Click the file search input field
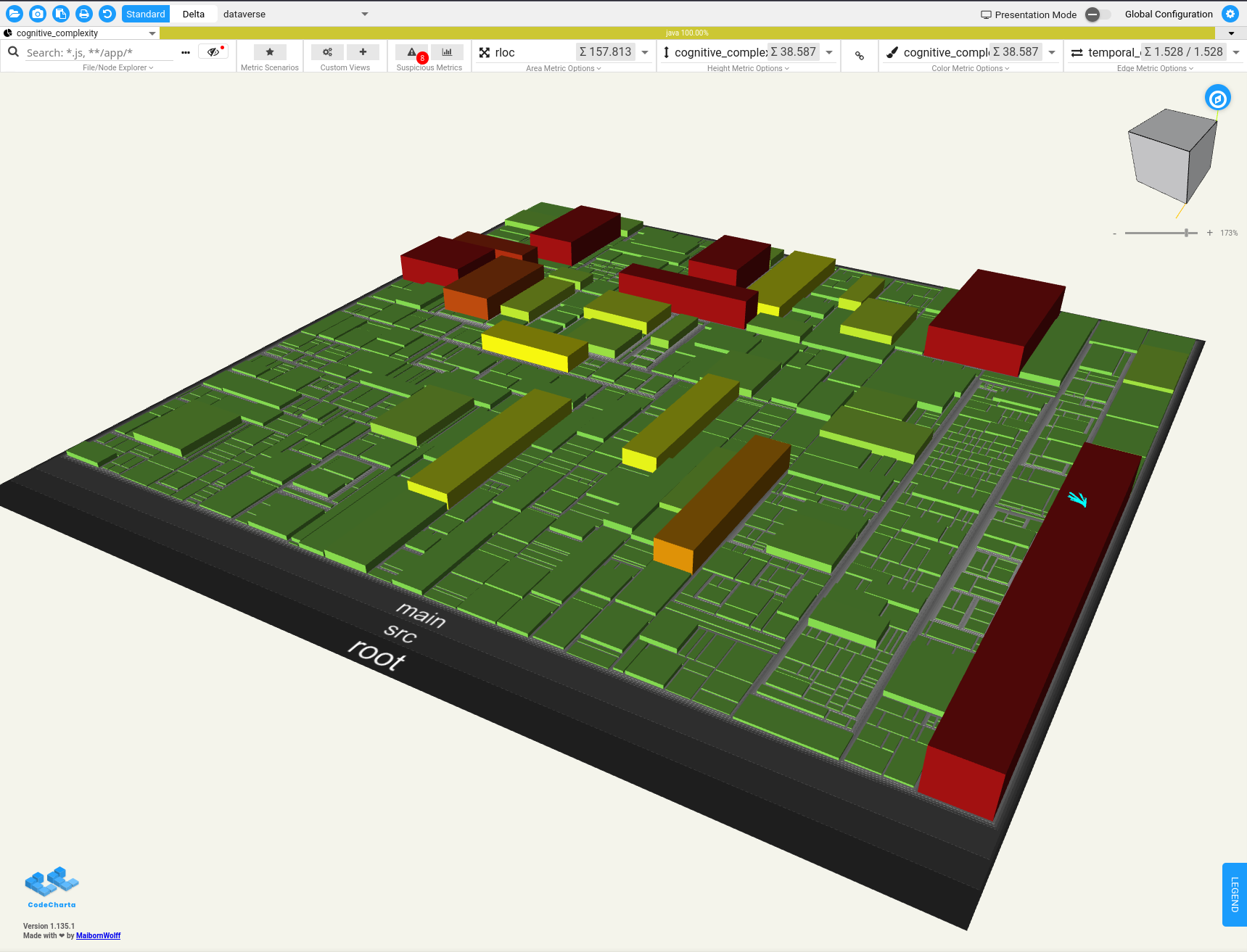1247x952 pixels. (x=98, y=52)
